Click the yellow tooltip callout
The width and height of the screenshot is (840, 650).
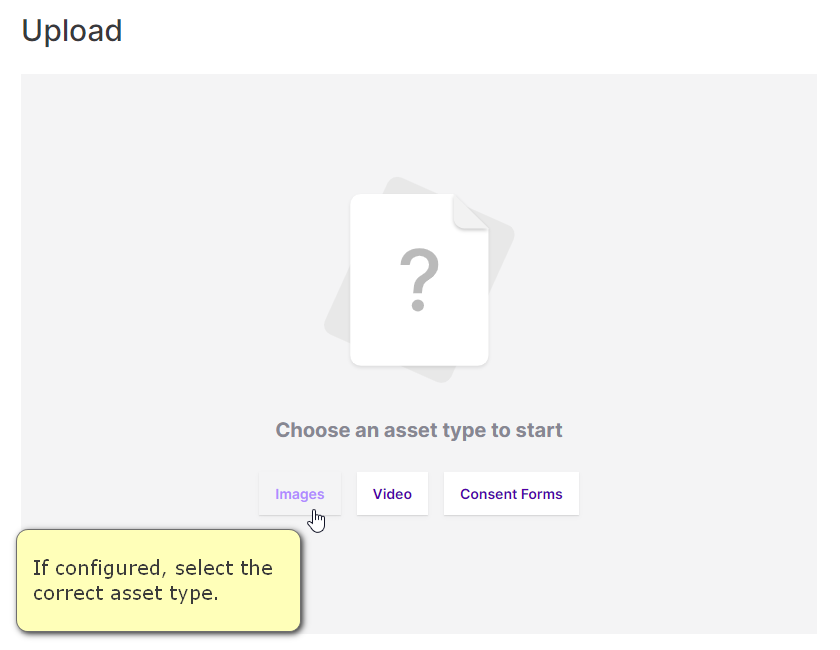coord(159,580)
